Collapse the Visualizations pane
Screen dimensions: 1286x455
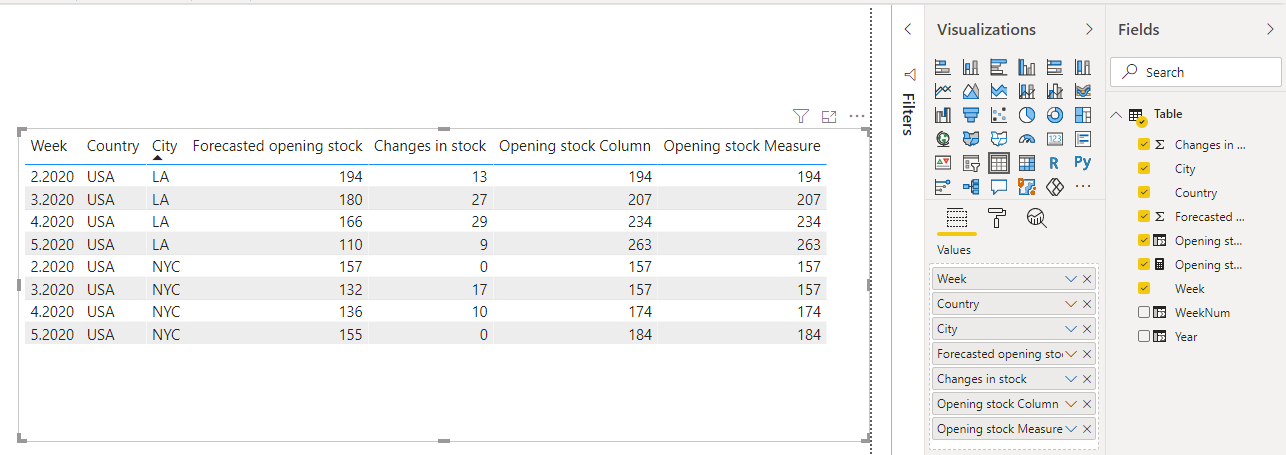1089,30
